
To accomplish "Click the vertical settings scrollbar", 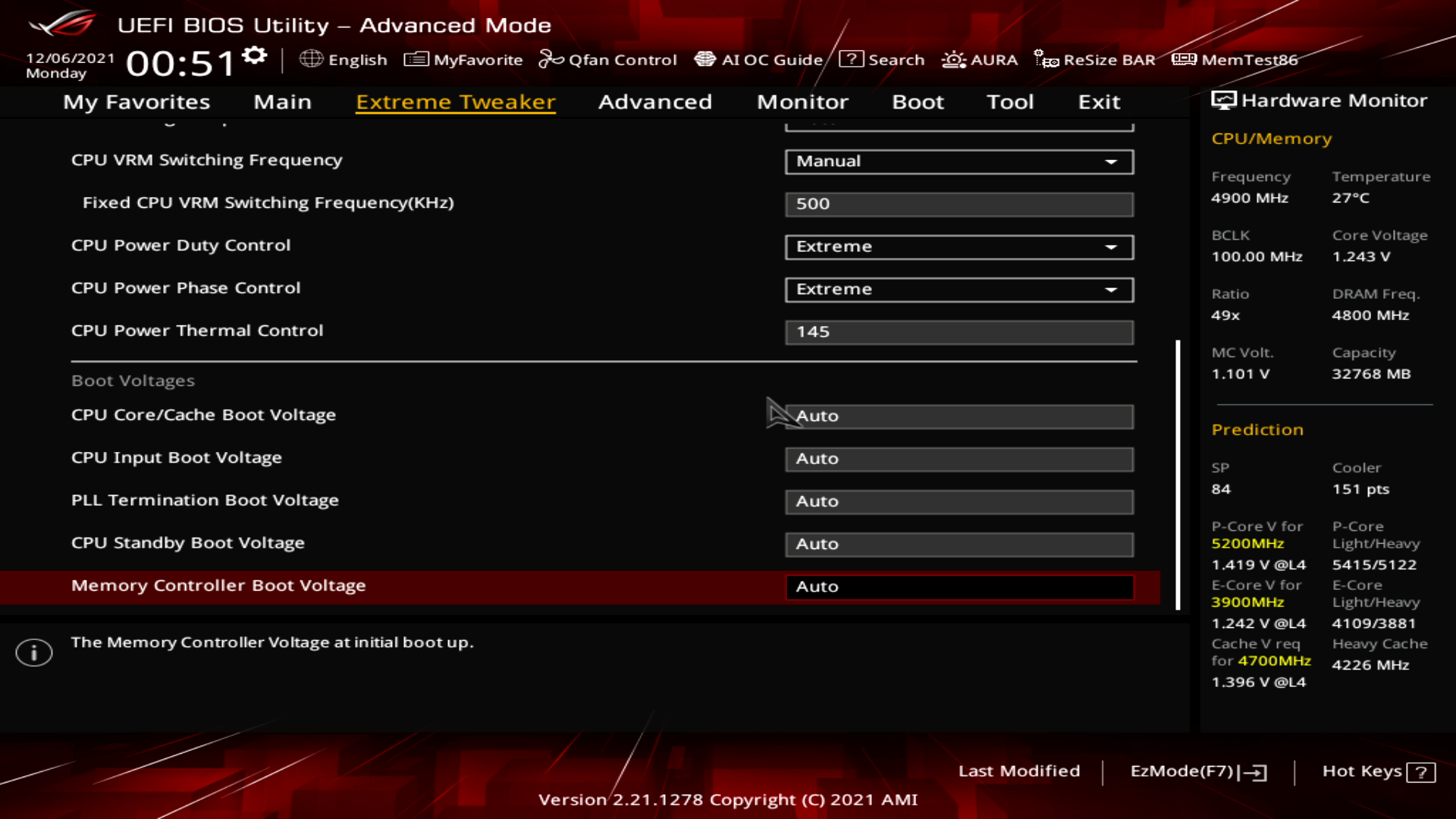I will tap(1178, 474).
